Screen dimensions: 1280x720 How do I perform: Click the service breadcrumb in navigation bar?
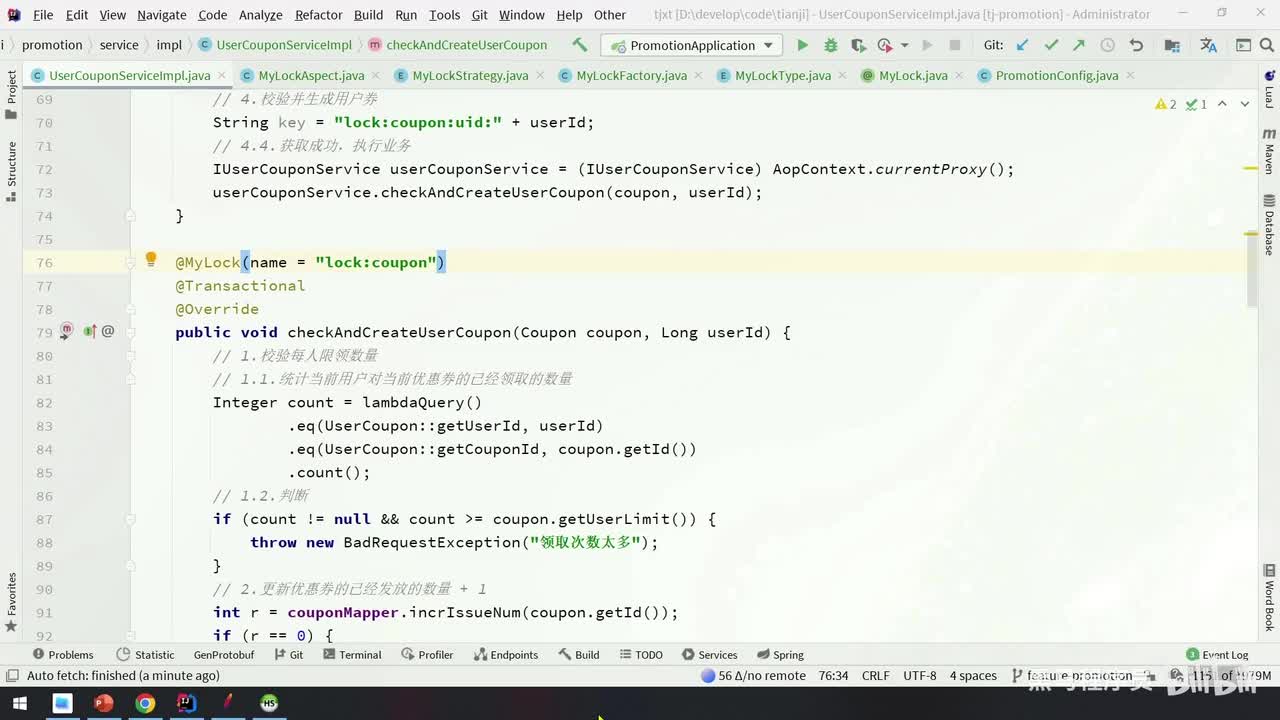tap(119, 45)
